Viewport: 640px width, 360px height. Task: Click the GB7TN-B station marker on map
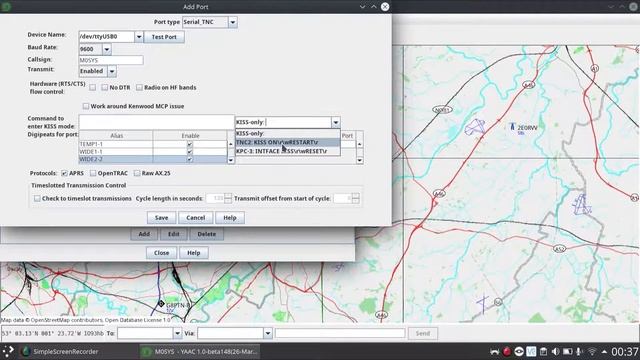[x=161, y=304]
